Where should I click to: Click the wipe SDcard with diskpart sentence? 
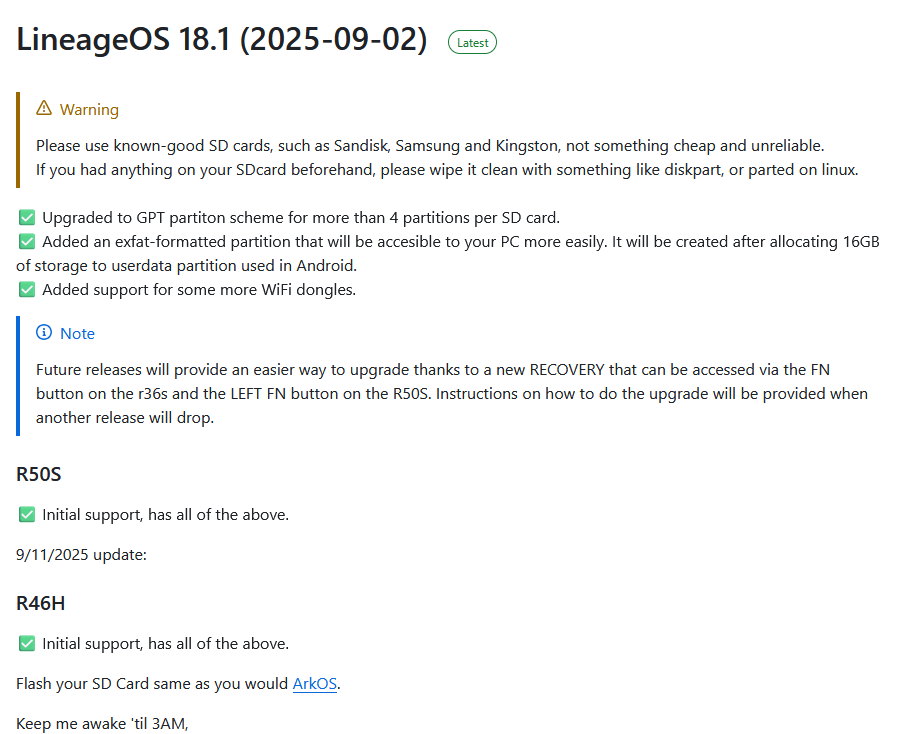[x=447, y=170]
